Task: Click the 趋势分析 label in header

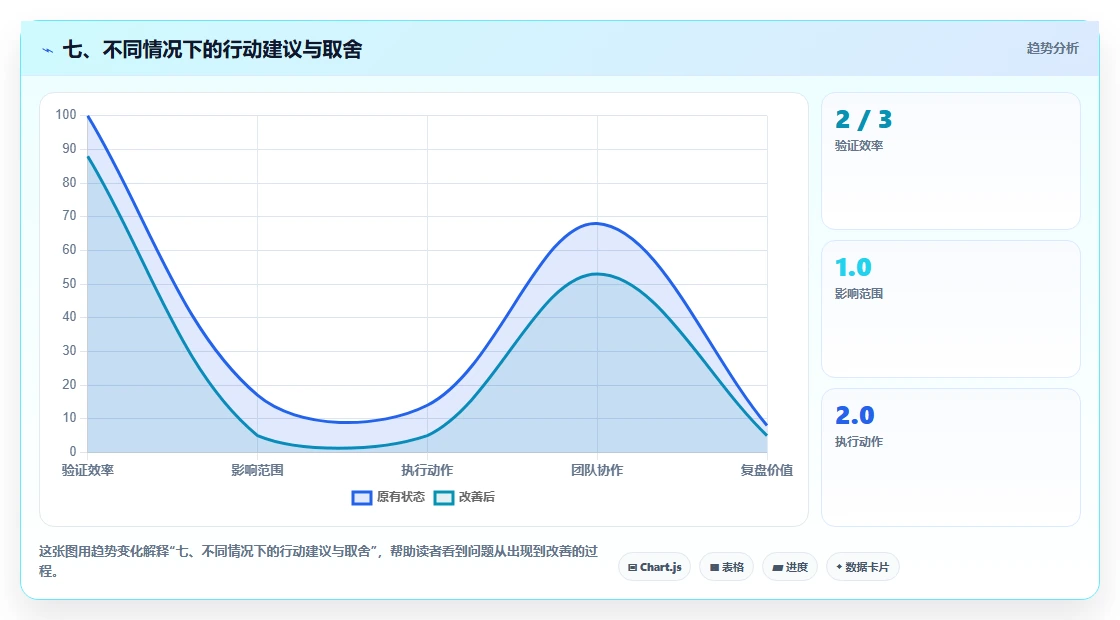Action: click(x=1052, y=49)
